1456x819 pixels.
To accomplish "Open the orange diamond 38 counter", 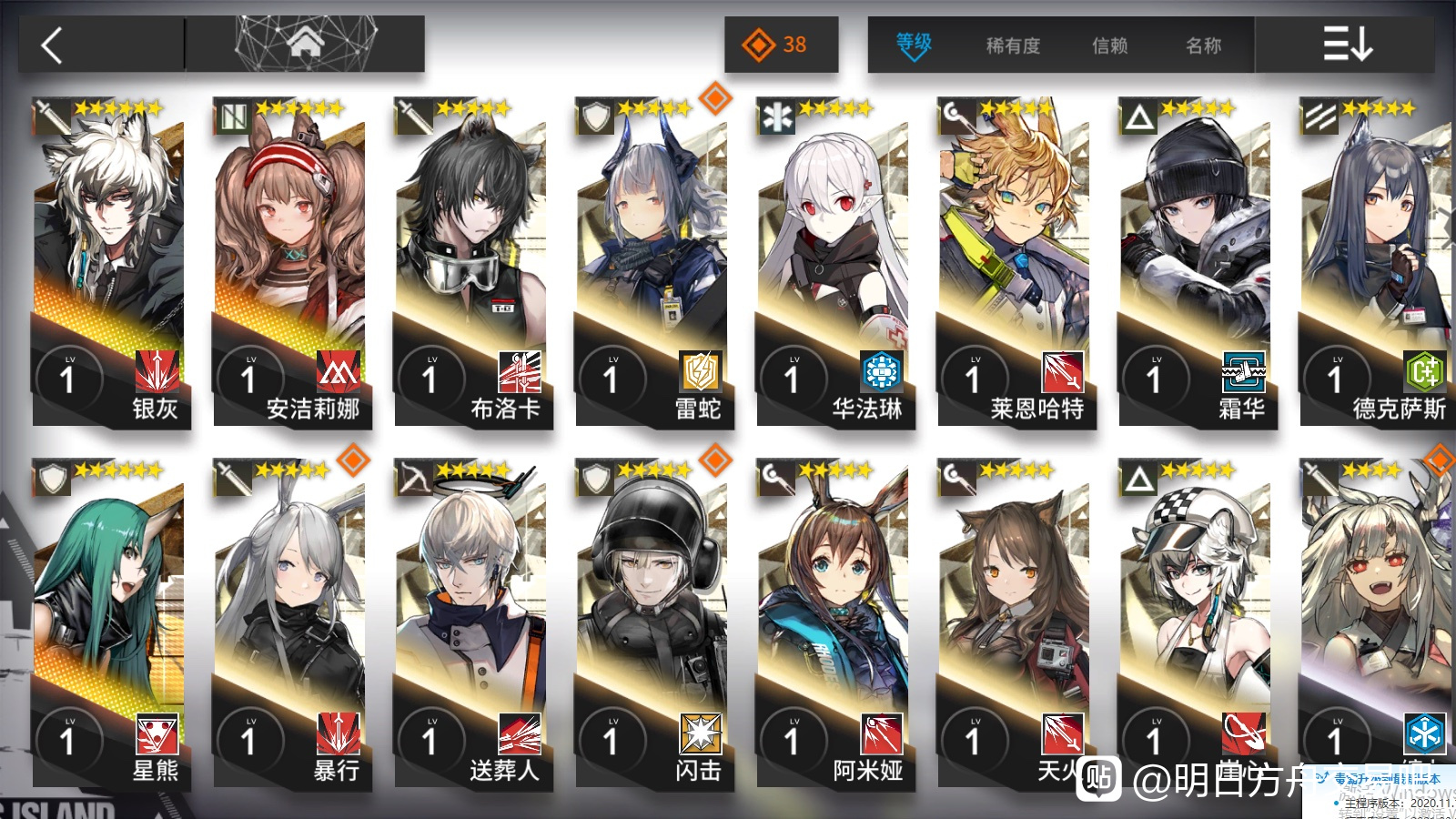I will pyautogui.click(x=781, y=45).
